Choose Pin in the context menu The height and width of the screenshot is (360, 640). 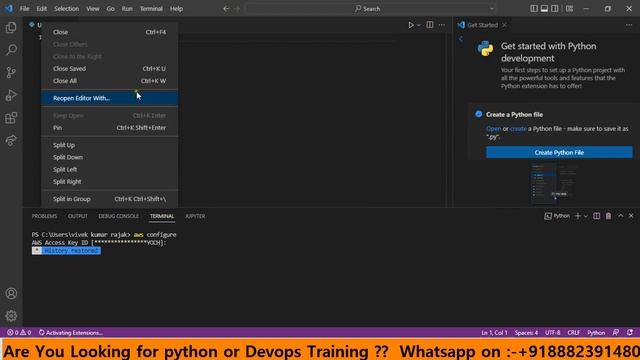point(109,128)
